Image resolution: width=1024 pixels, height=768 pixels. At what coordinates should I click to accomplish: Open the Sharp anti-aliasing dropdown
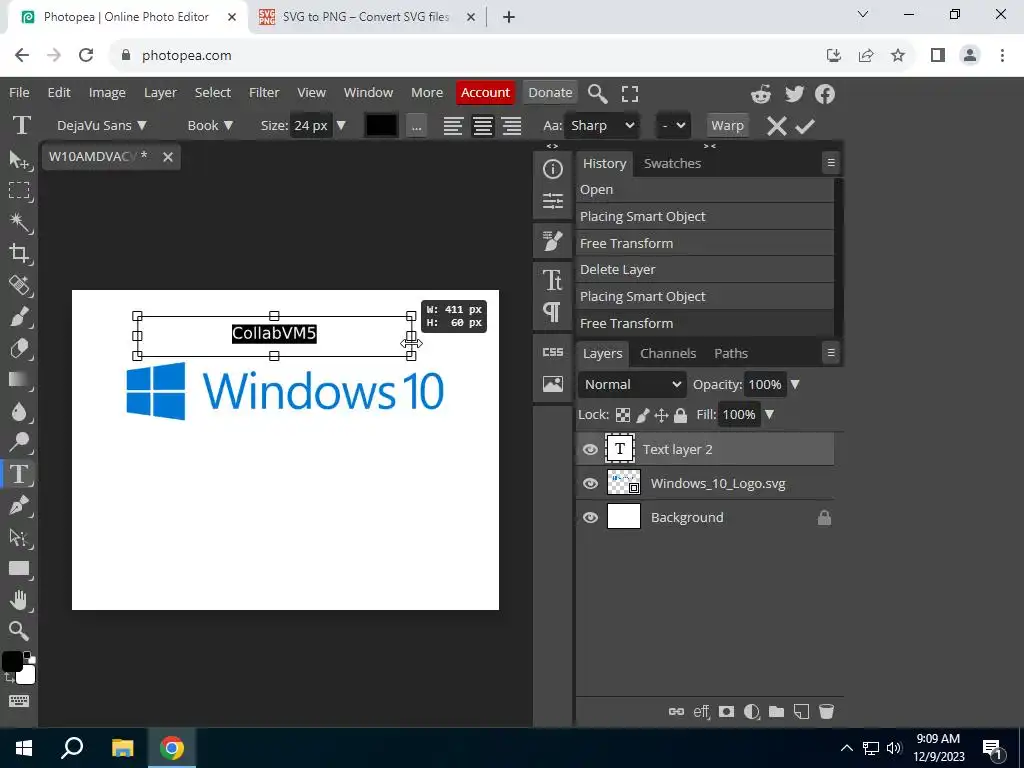[x=601, y=125]
